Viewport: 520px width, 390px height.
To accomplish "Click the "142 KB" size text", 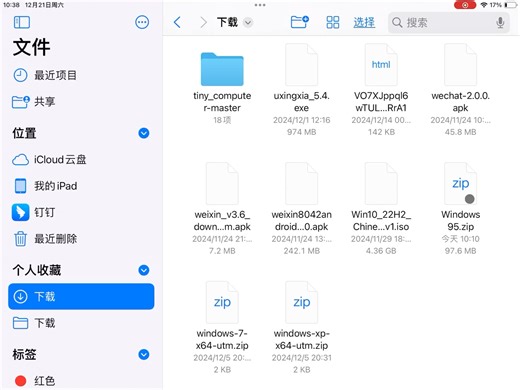I will pos(381,132).
